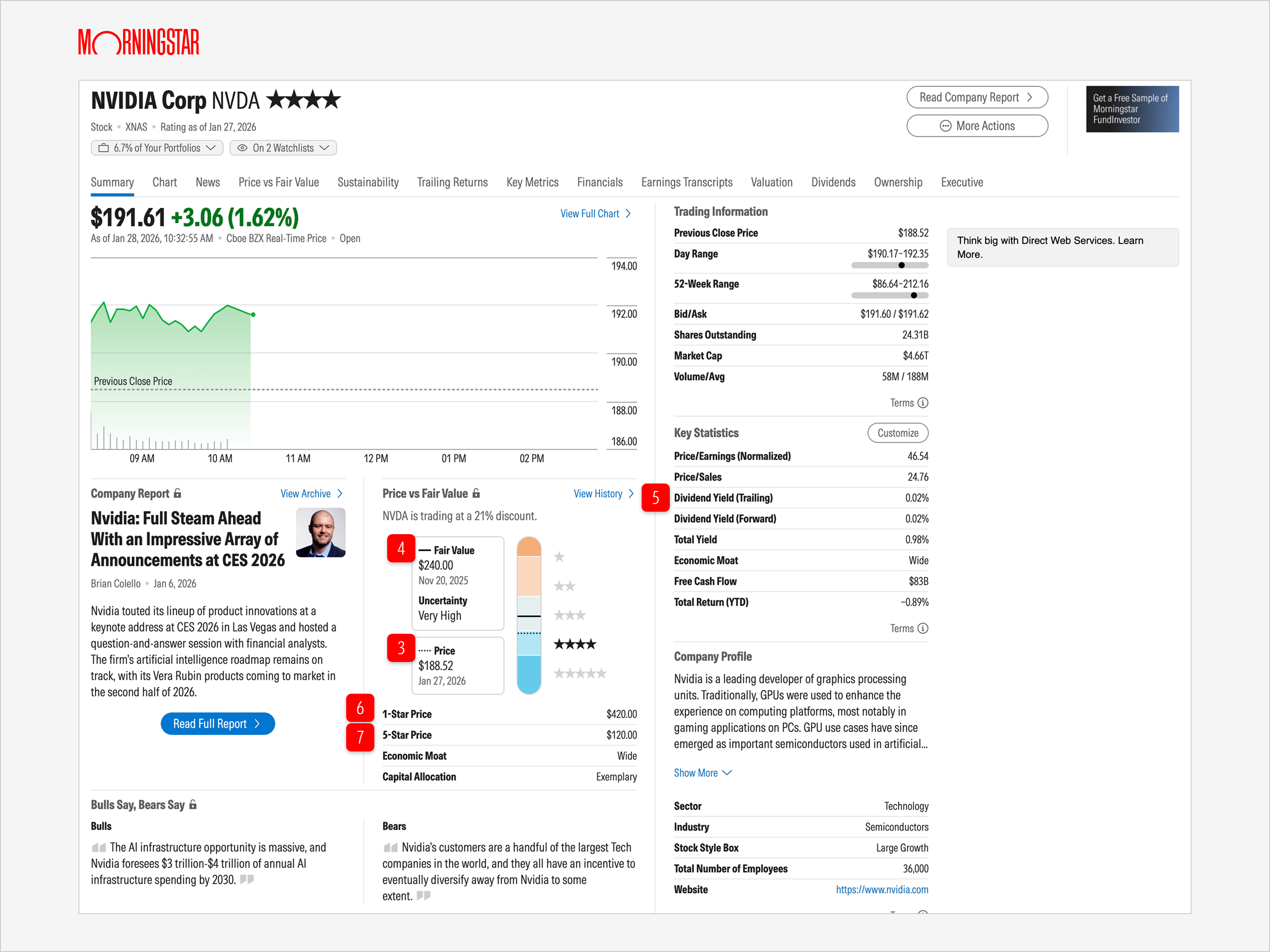Click the Direct Web Services Learn More banner
Screen dimensions: 1270x952
(x=1063, y=247)
